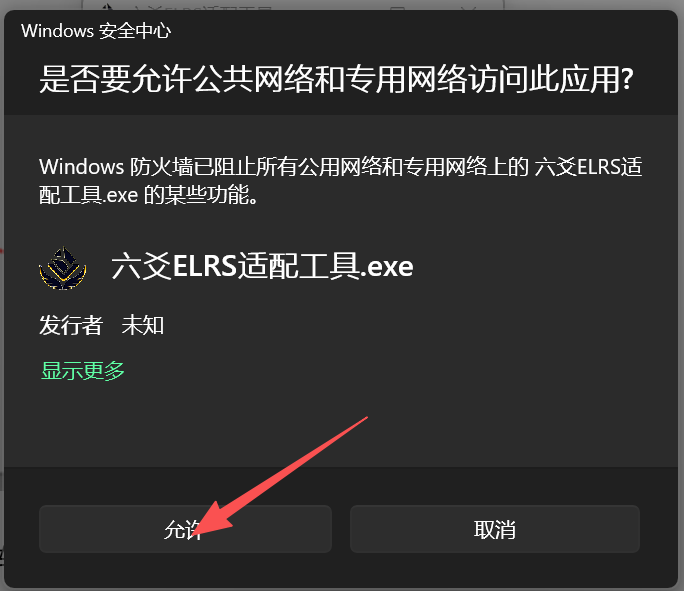Select the 六爻ELRS适配工具.exe app name
This screenshot has height=591, width=684.
coord(262,266)
